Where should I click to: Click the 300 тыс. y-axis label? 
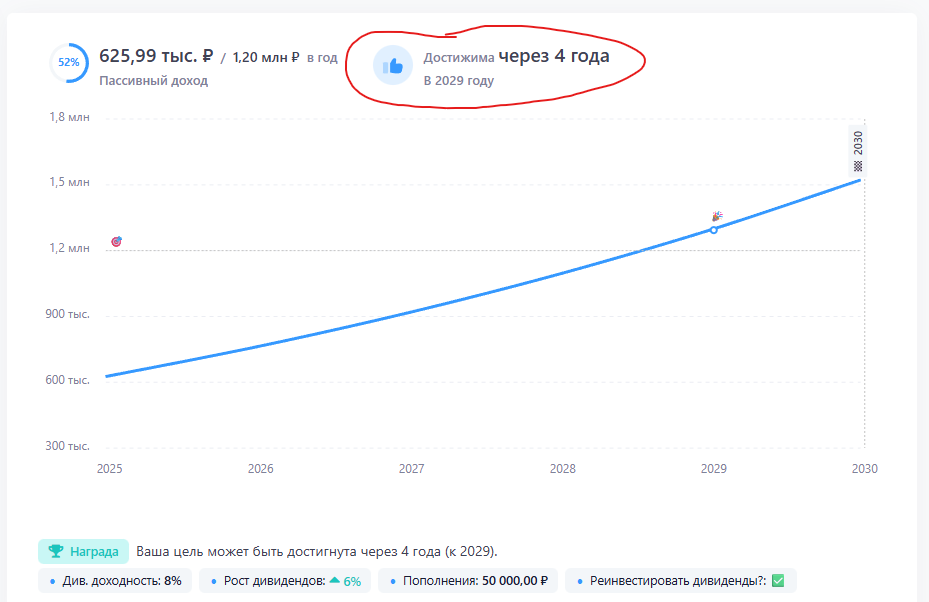pyautogui.click(x=68, y=446)
